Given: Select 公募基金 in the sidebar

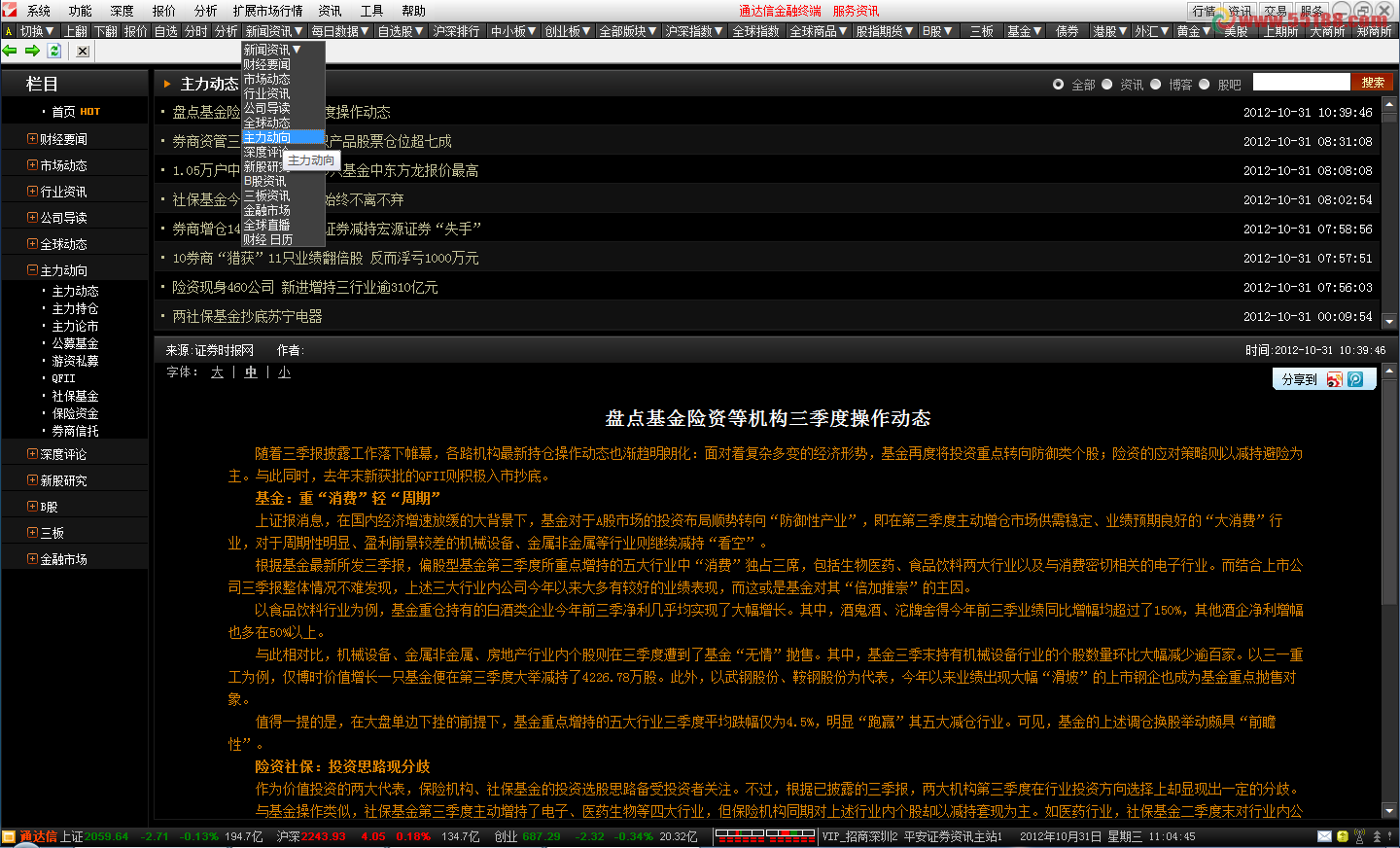Looking at the screenshot, I should [75, 343].
